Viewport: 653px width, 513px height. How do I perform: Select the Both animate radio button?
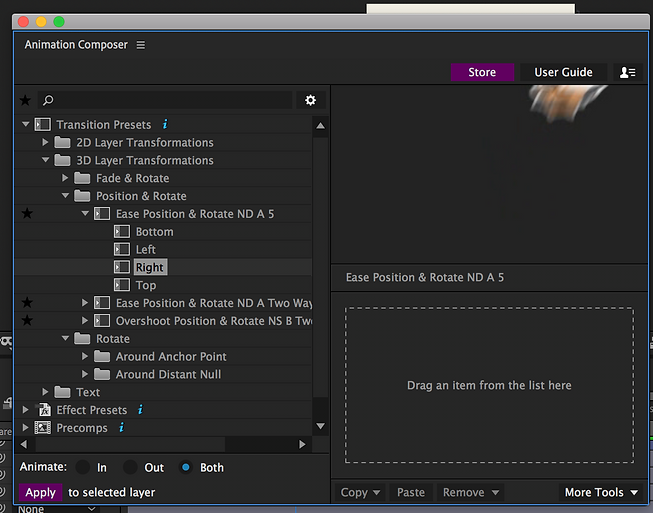click(x=186, y=467)
